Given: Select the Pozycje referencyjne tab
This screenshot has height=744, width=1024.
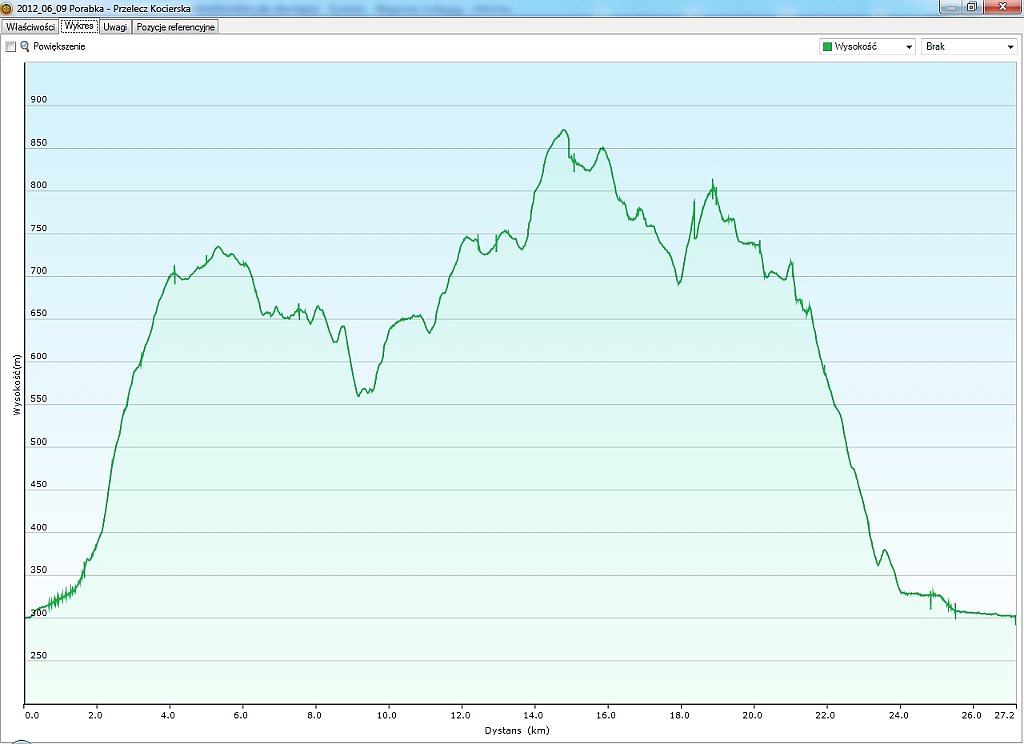Looking at the screenshot, I should tap(176, 27).
